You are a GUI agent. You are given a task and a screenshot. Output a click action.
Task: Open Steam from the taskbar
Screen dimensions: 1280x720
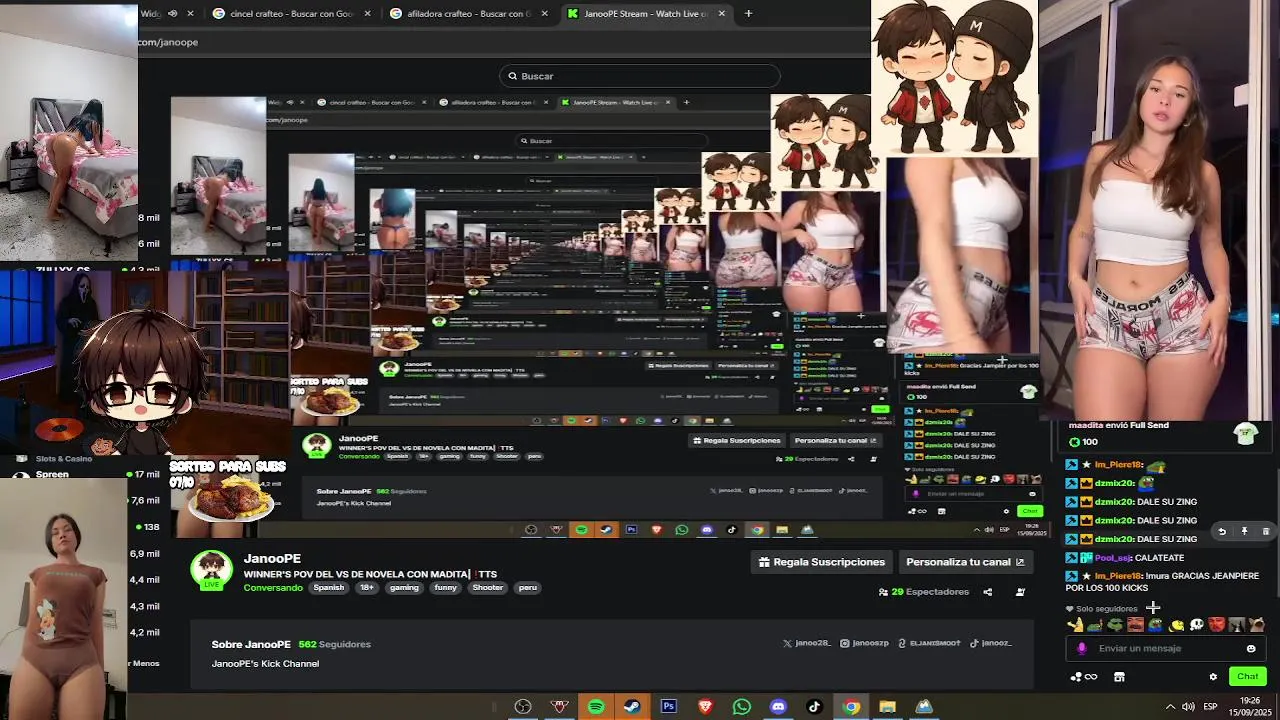click(632, 707)
